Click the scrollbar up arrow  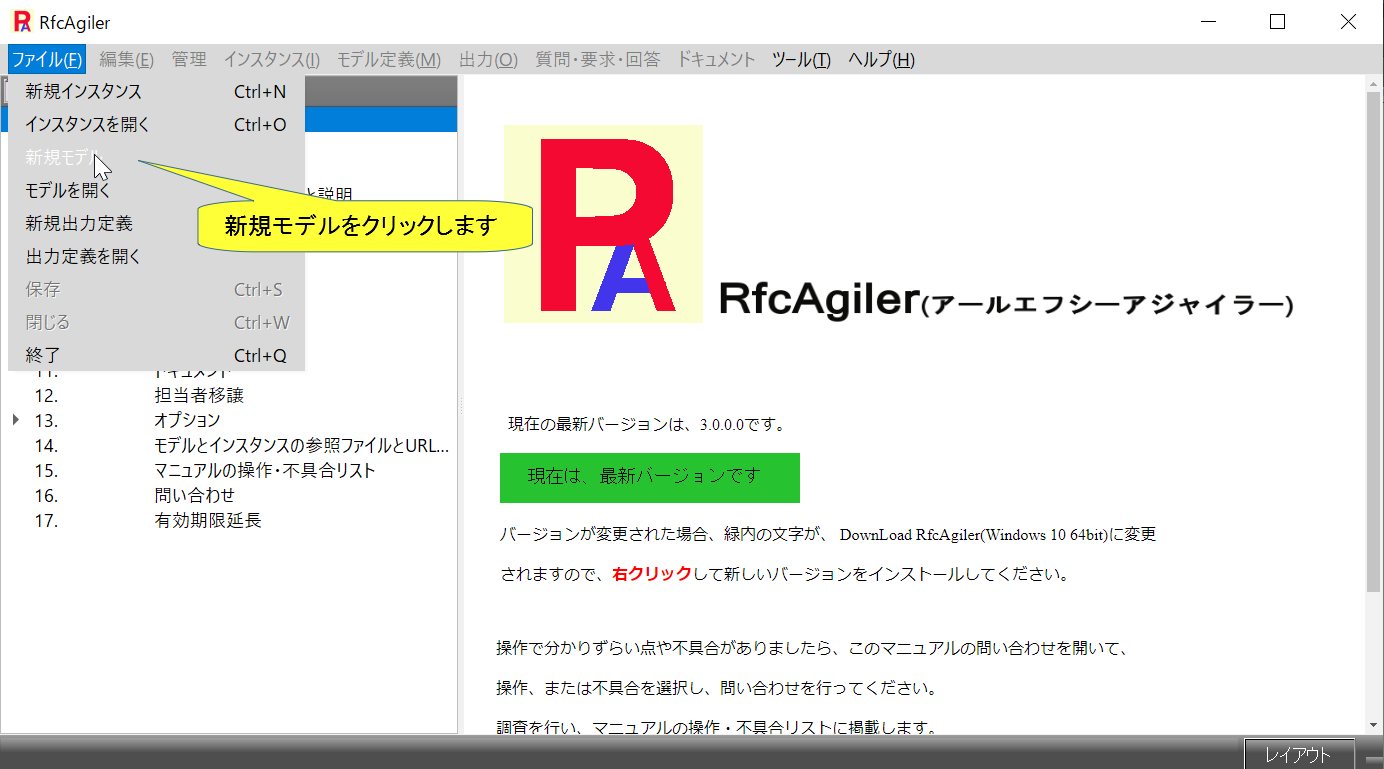1374,84
